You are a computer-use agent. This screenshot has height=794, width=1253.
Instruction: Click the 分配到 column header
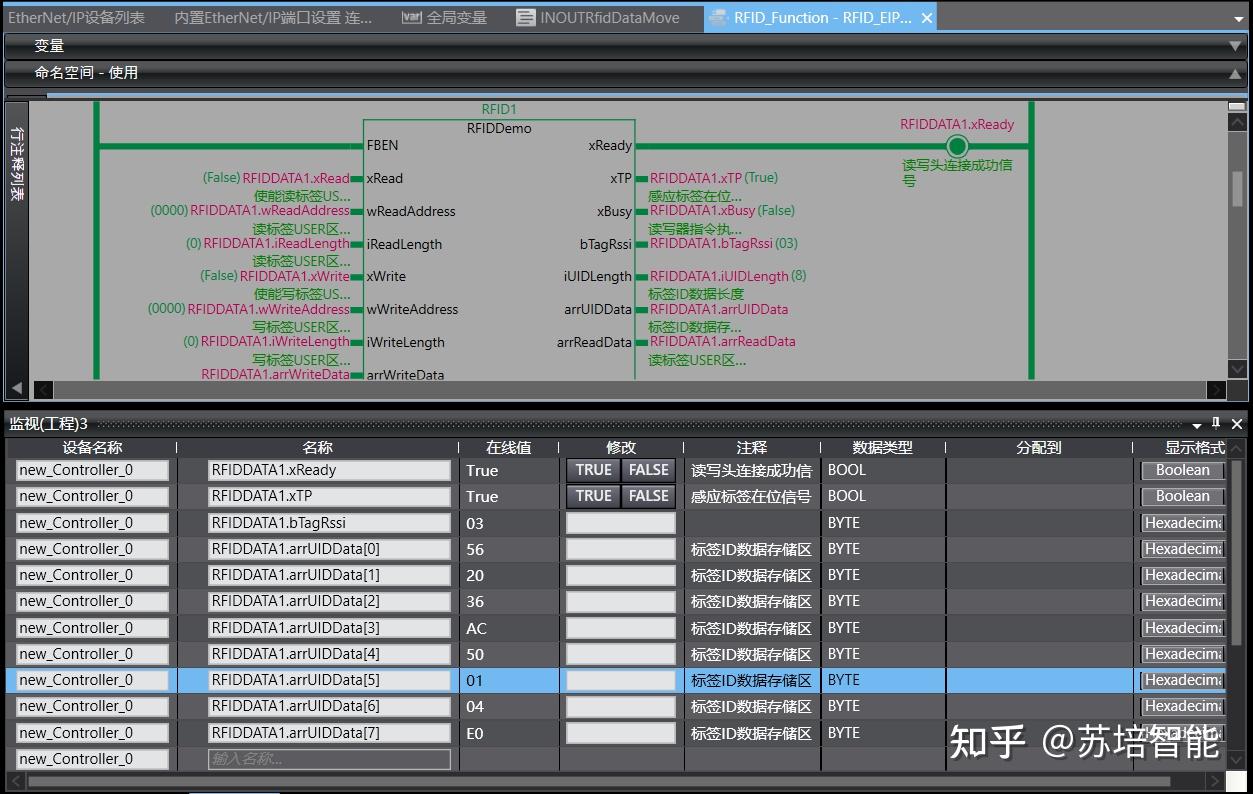pyautogui.click(x=1039, y=448)
